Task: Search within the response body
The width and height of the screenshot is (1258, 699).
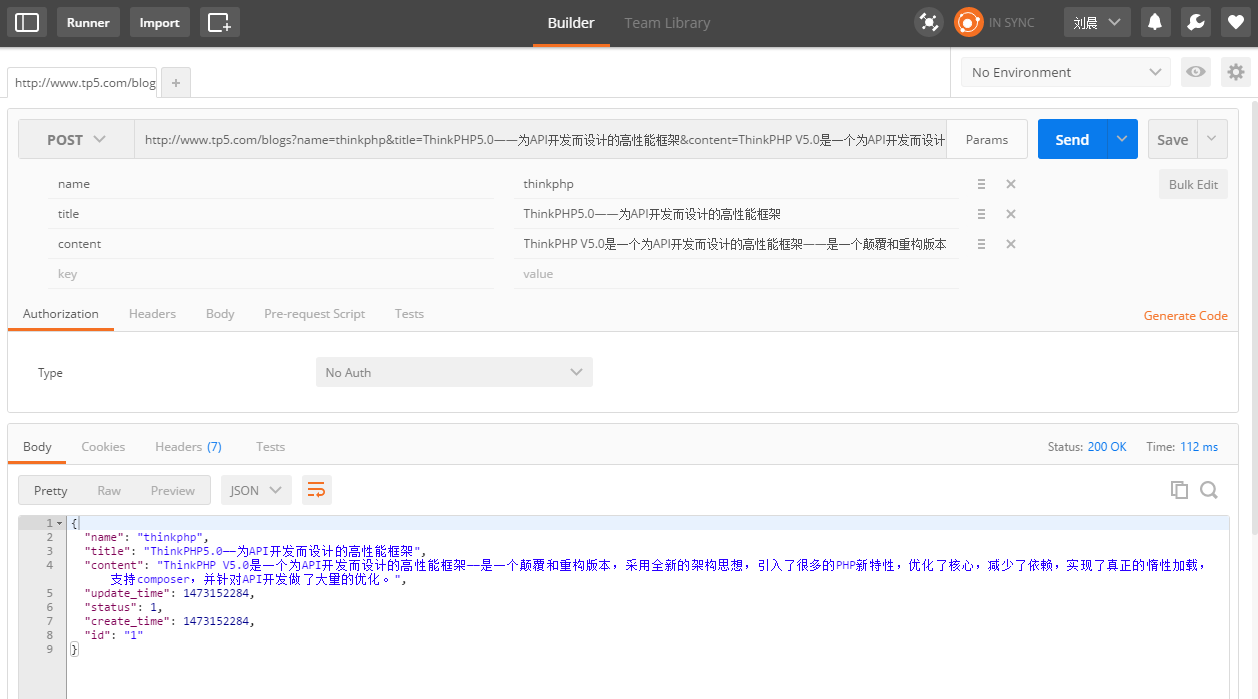Action: (x=1209, y=490)
